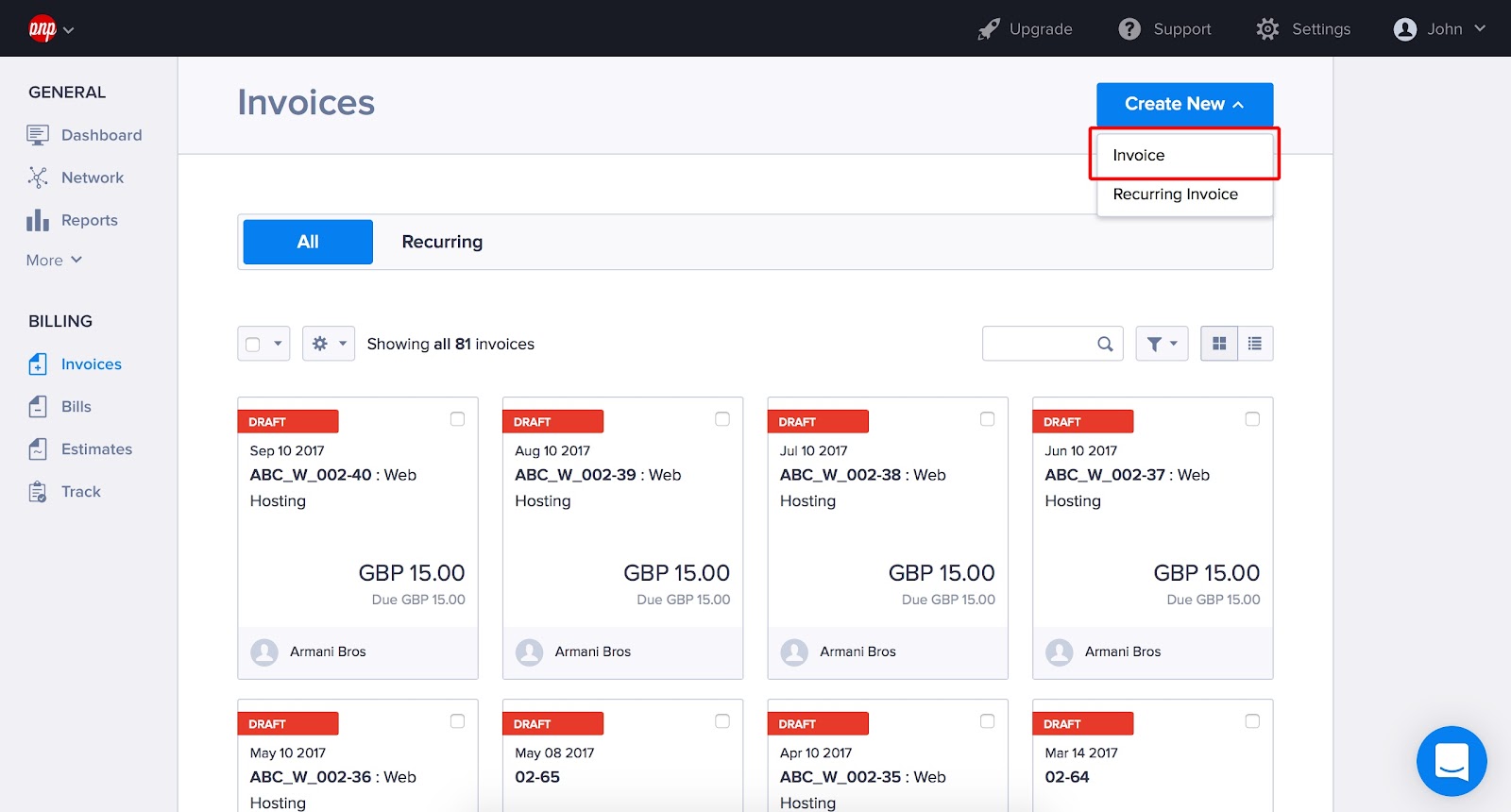The width and height of the screenshot is (1511, 812).
Task: Open the Bills icon in Billing section
Action: point(38,407)
